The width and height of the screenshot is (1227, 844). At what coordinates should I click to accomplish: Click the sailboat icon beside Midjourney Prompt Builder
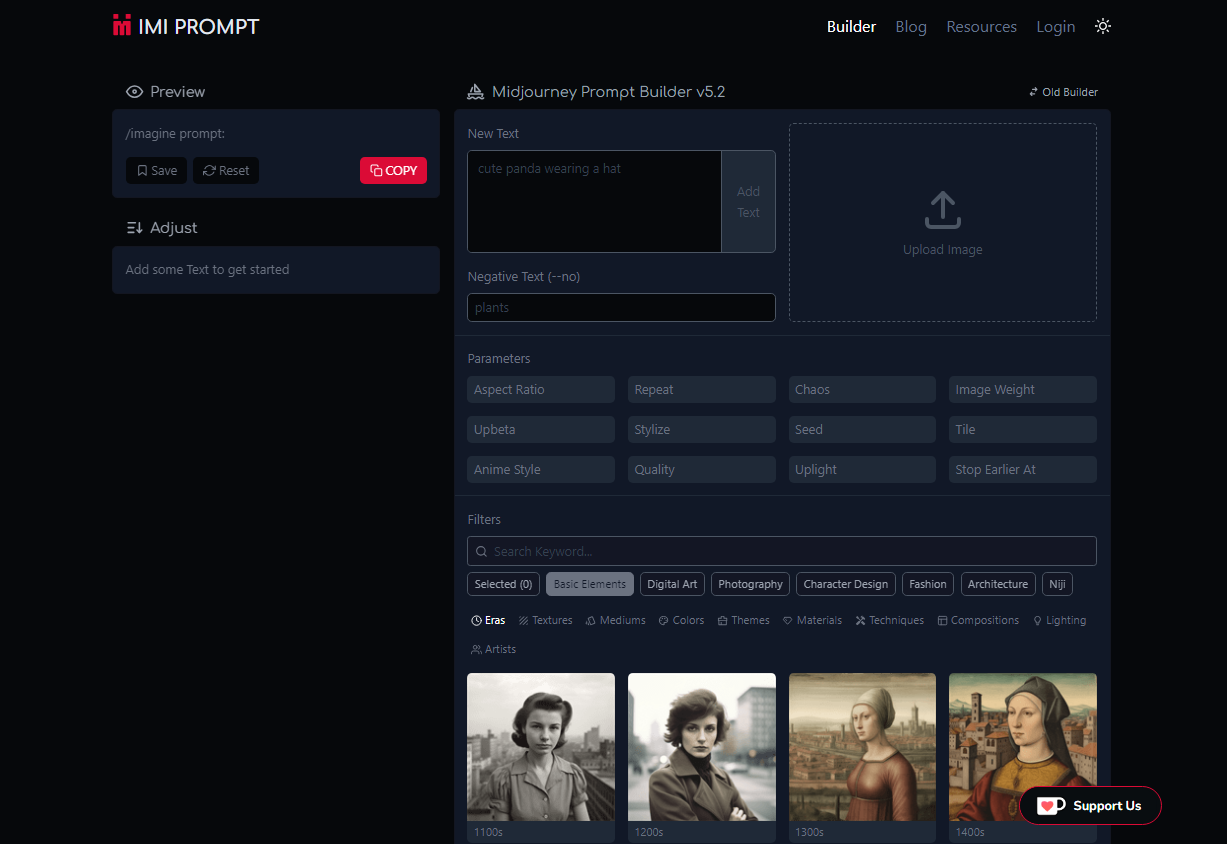coord(476,92)
